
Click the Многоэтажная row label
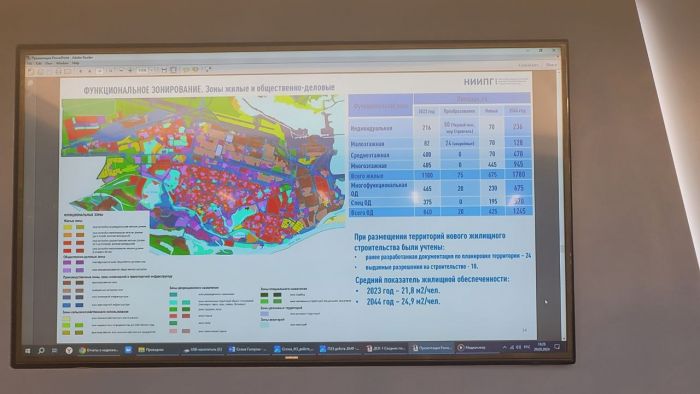[x=368, y=166]
